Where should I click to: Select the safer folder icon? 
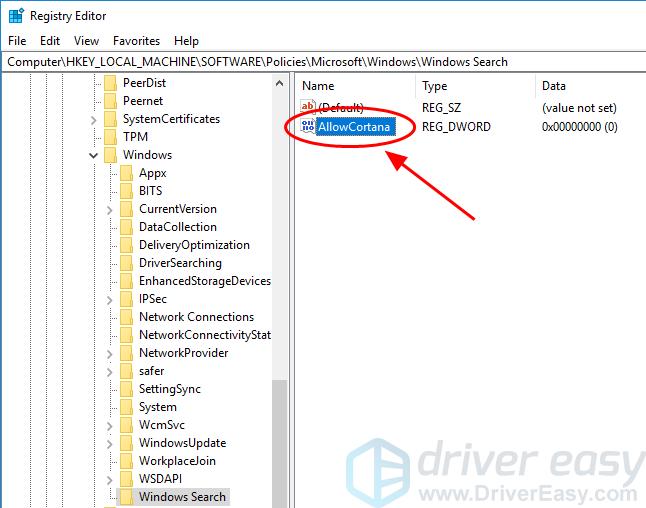click(x=126, y=371)
